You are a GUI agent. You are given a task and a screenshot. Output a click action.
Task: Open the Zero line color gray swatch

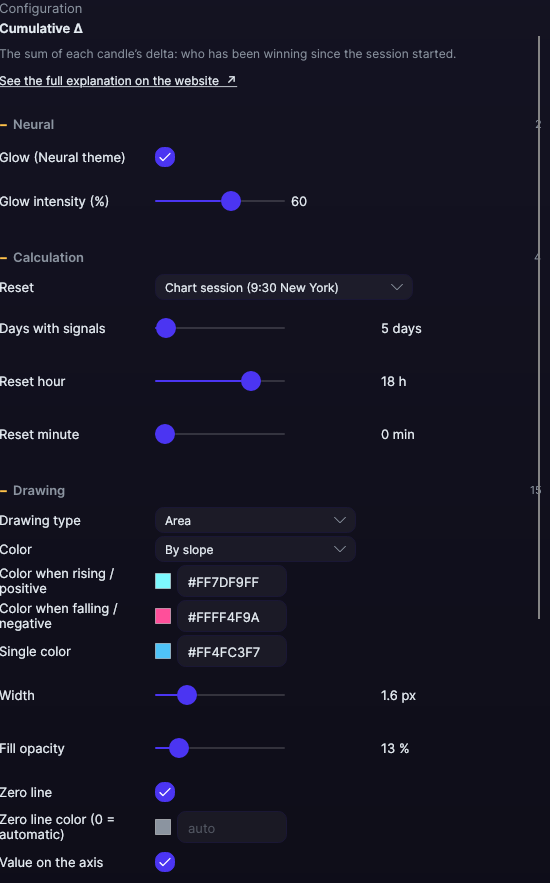(x=163, y=827)
